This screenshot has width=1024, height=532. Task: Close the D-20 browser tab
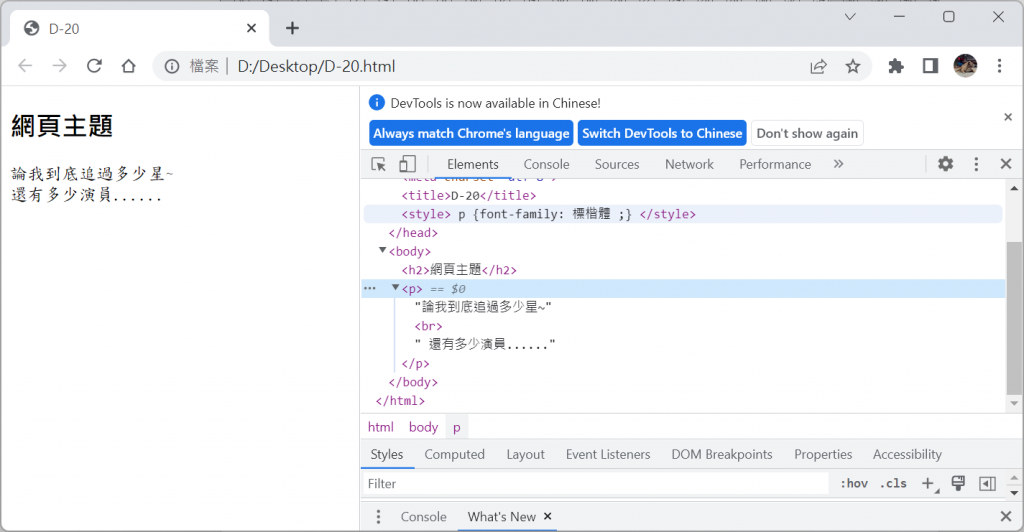pos(251,28)
